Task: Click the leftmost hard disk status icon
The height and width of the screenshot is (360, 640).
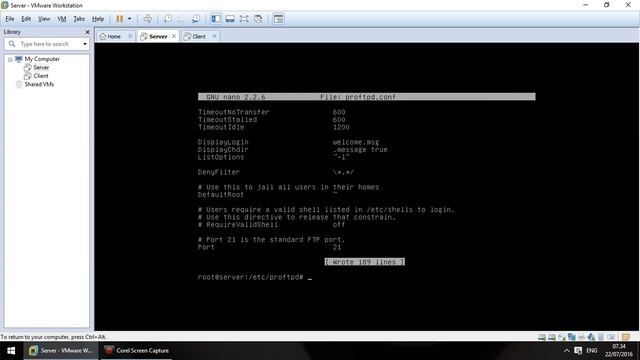Action: [542, 337]
